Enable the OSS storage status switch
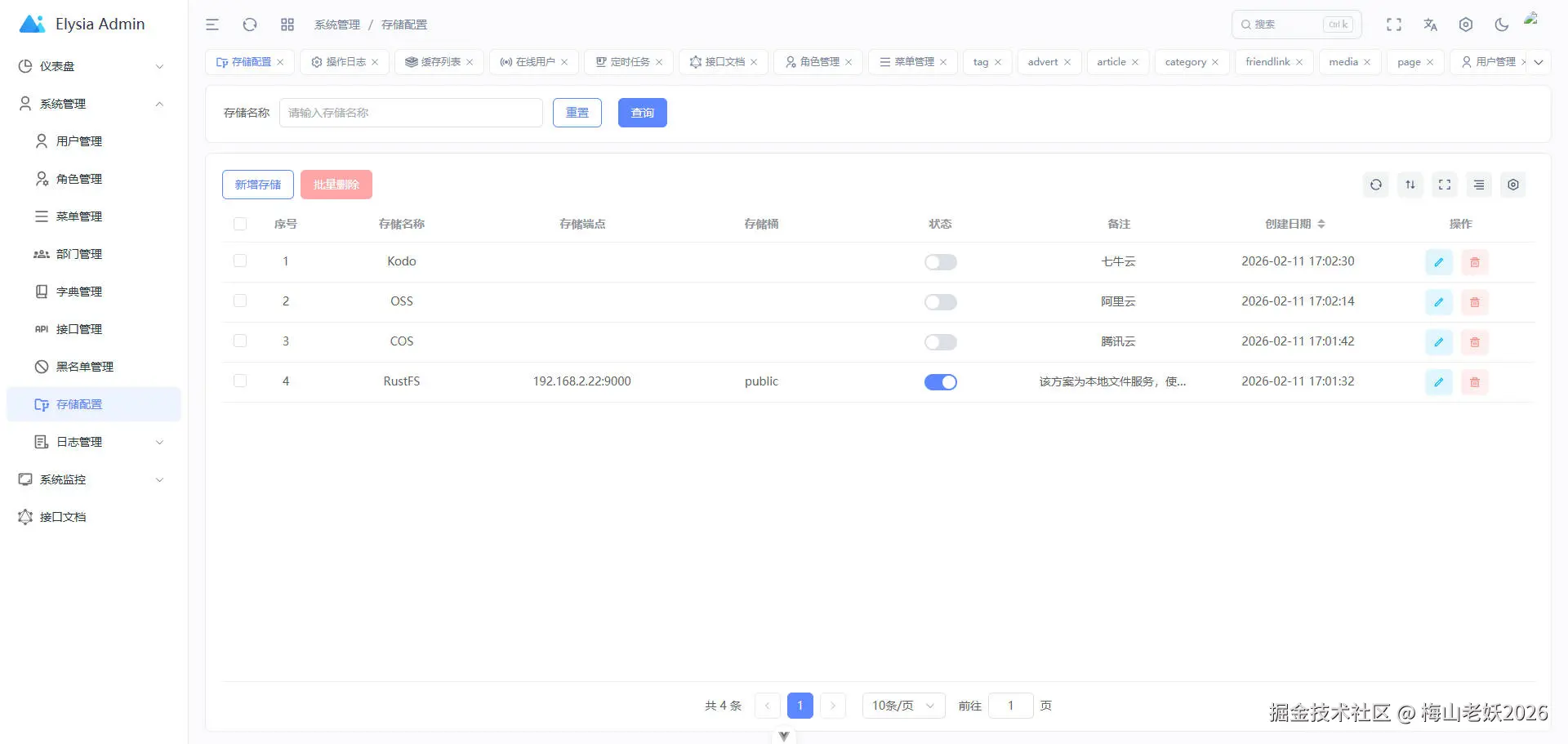Viewport: 1568px width, 744px height. (x=941, y=302)
